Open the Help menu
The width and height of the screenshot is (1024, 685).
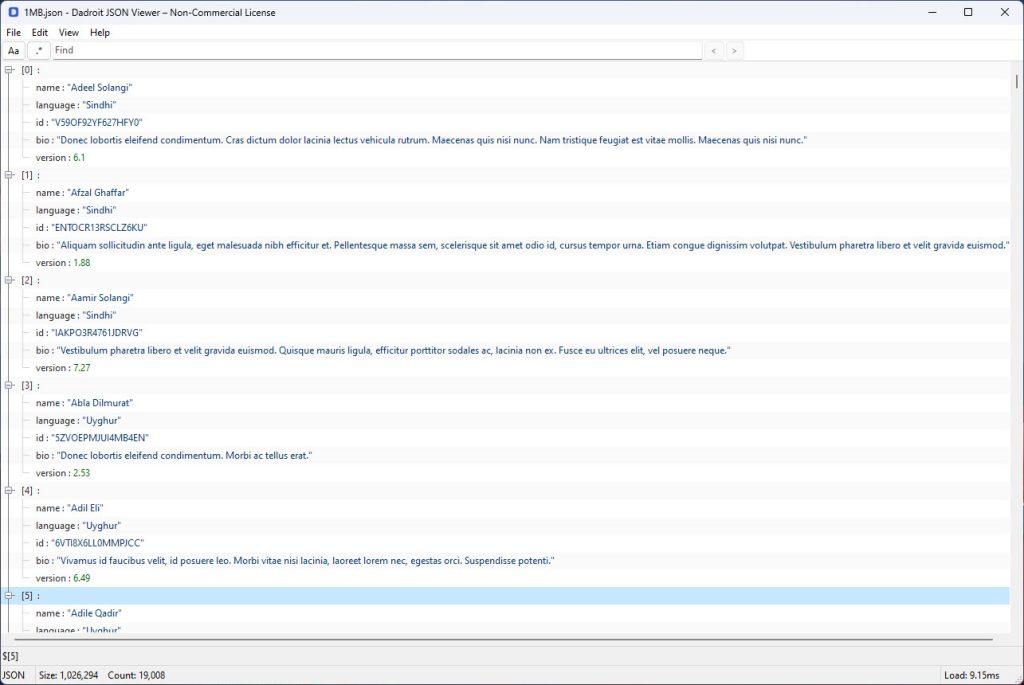pyautogui.click(x=100, y=33)
